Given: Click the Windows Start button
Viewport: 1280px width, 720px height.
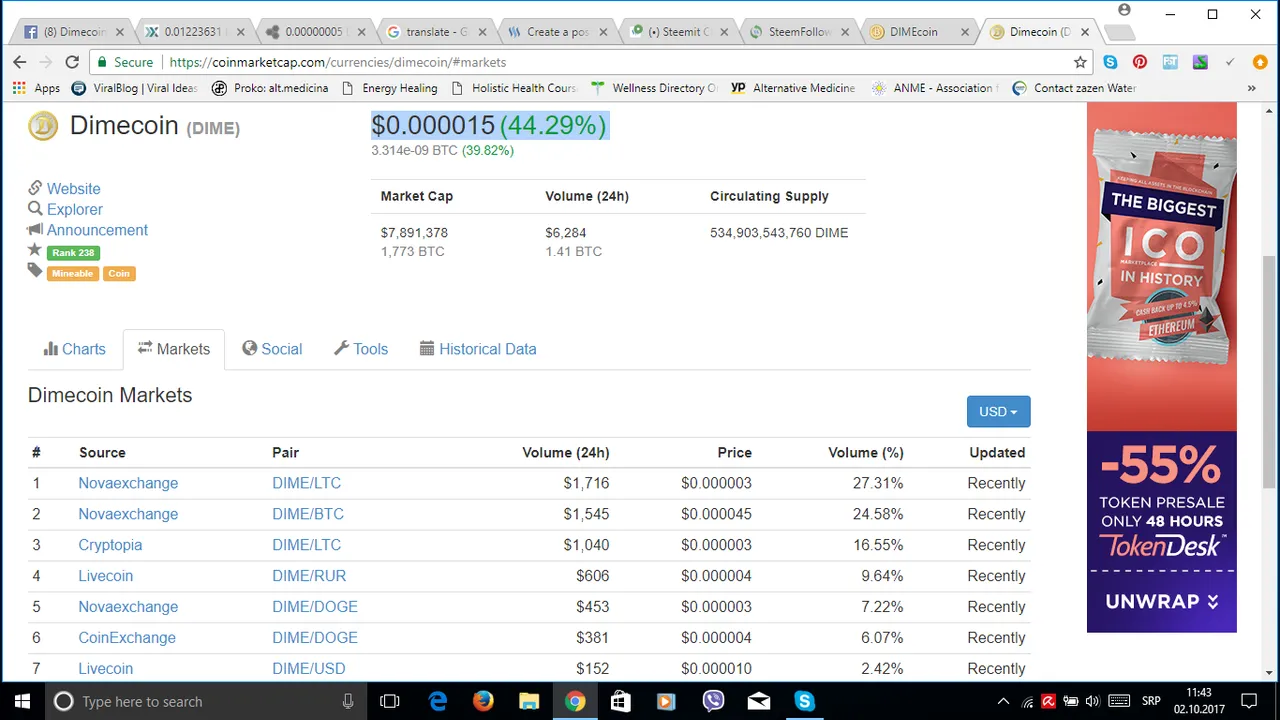Looking at the screenshot, I should (x=22, y=701).
